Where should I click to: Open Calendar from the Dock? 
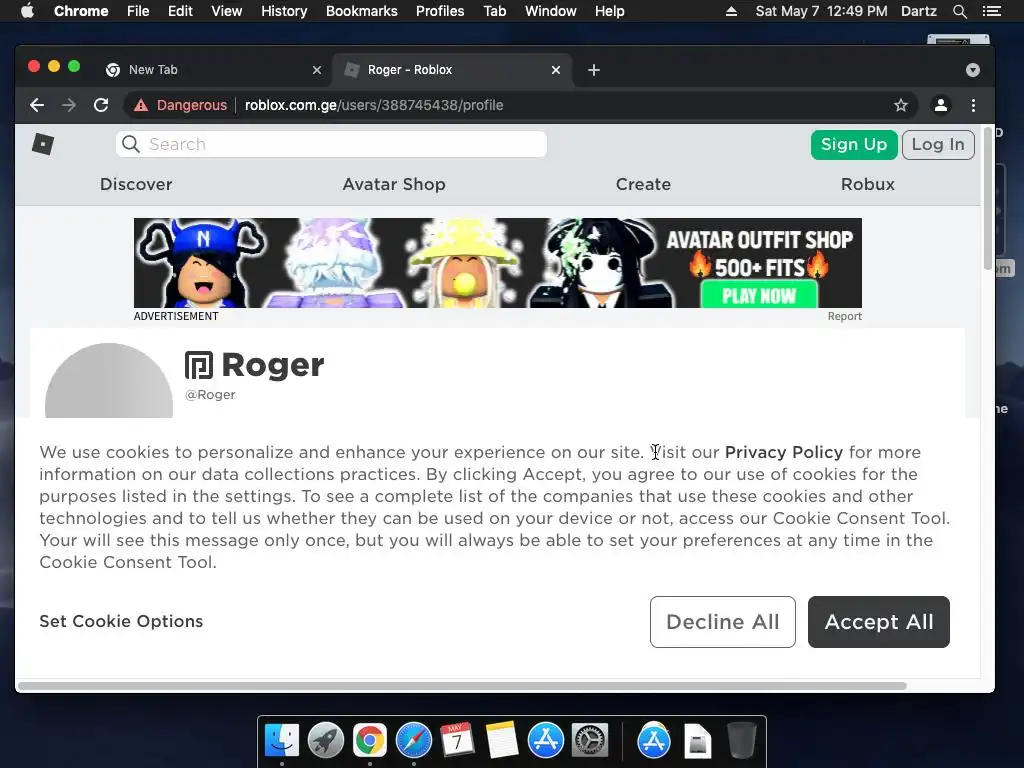point(457,741)
